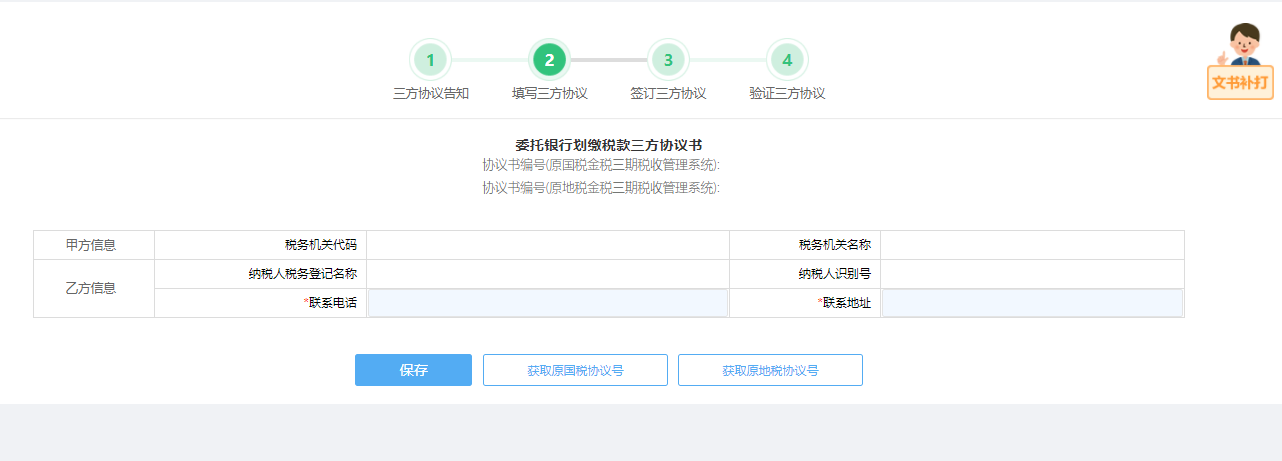Focus the 联系地址 input field

click(1032, 303)
